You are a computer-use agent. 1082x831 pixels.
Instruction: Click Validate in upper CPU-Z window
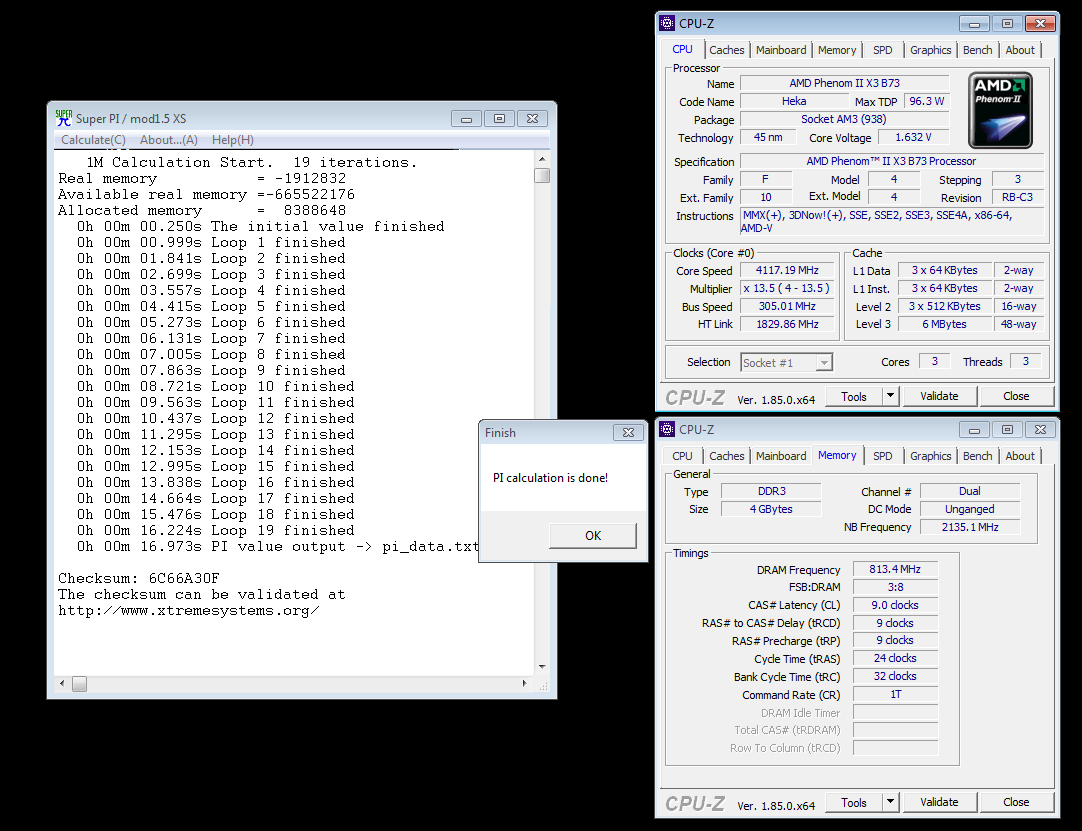939,396
